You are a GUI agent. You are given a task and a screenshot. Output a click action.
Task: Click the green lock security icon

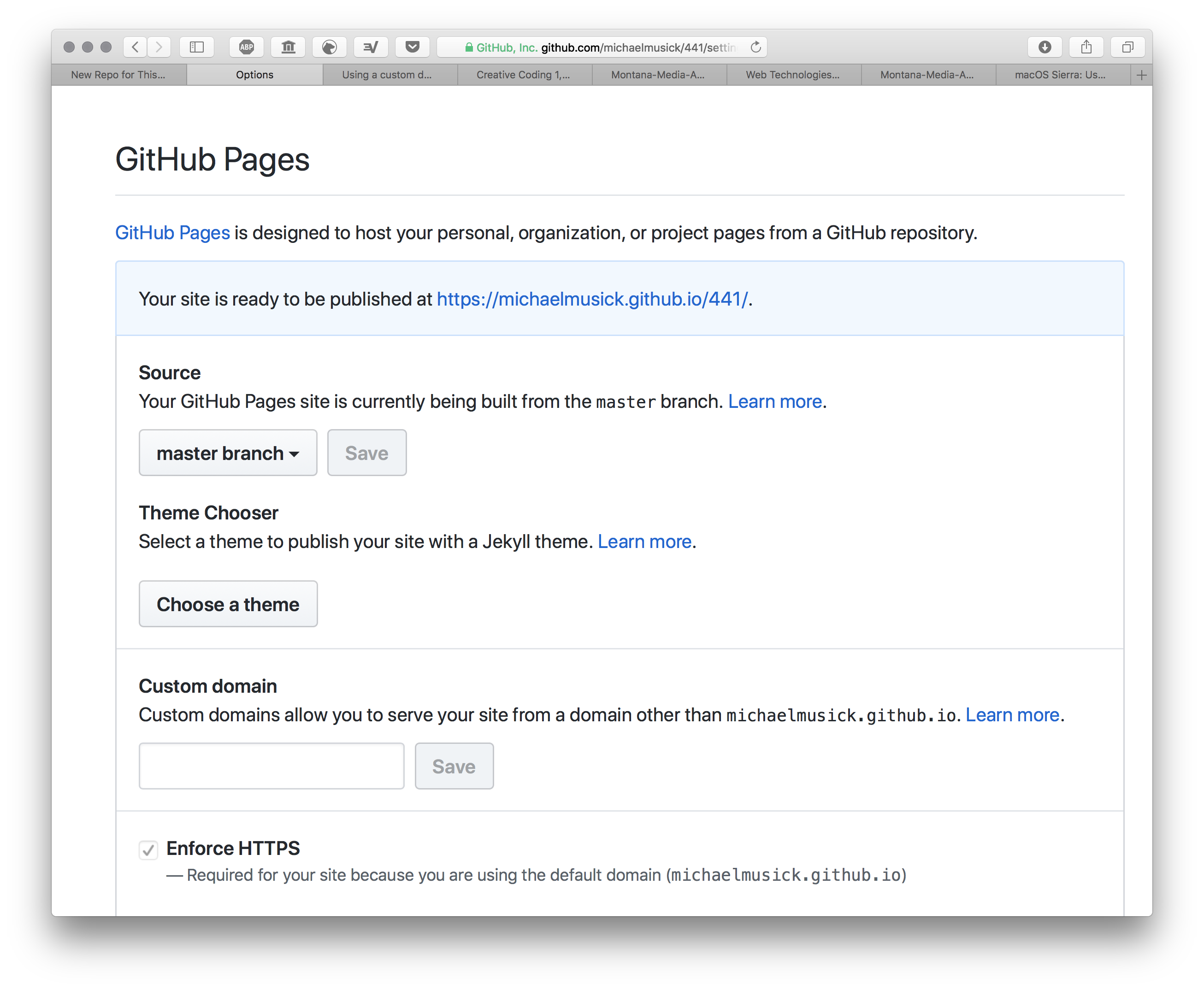coord(469,47)
